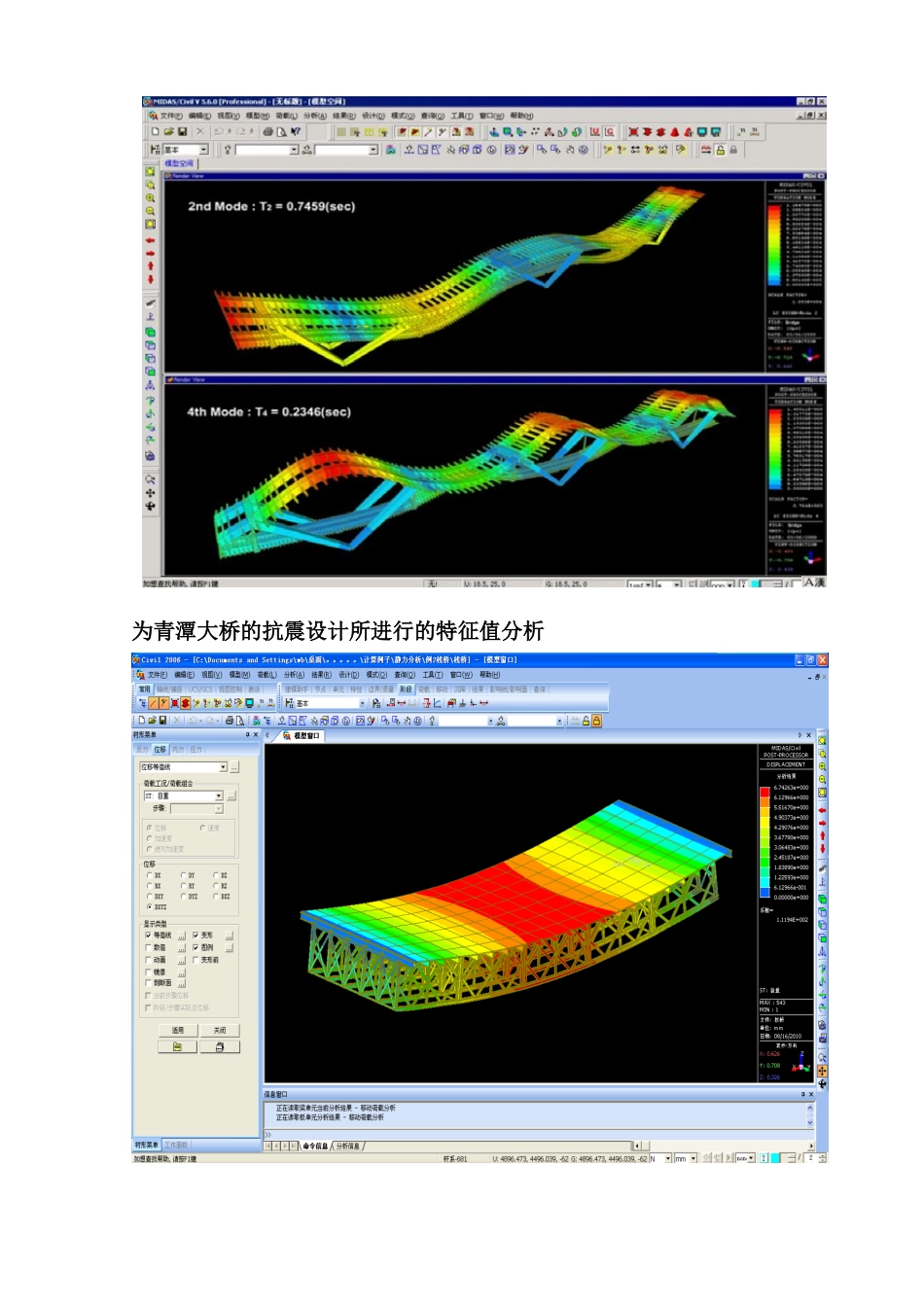
Task: Click Zoom Window icon in MIDAS V5.6.0 left toolbar
Action: [150, 185]
